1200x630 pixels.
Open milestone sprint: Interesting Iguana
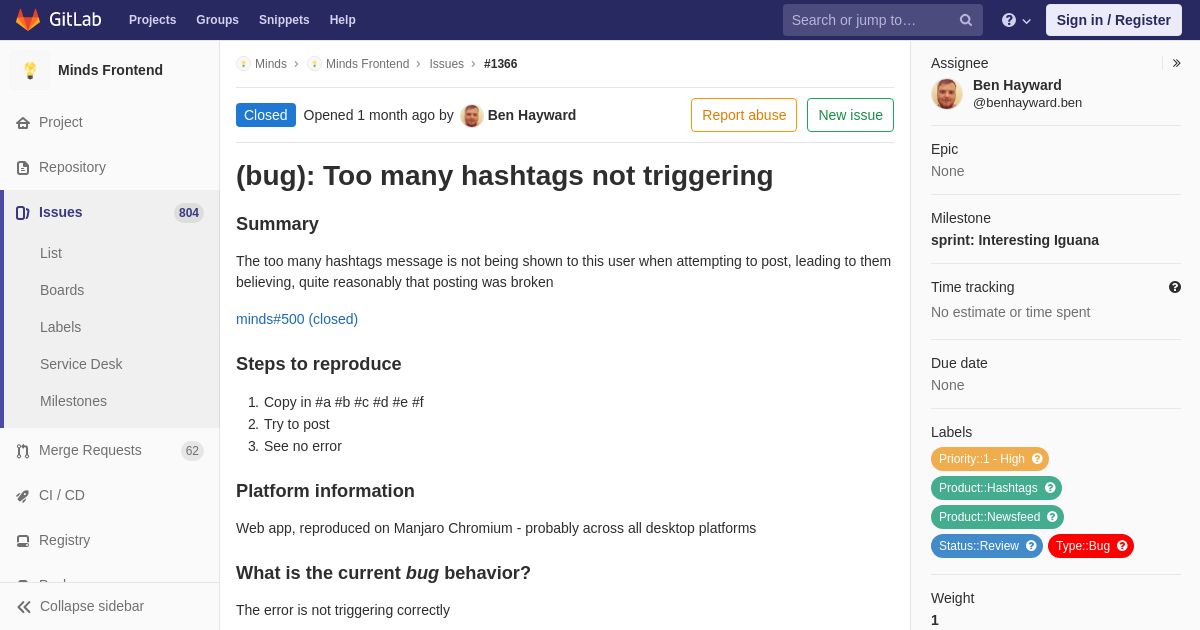point(1015,240)
